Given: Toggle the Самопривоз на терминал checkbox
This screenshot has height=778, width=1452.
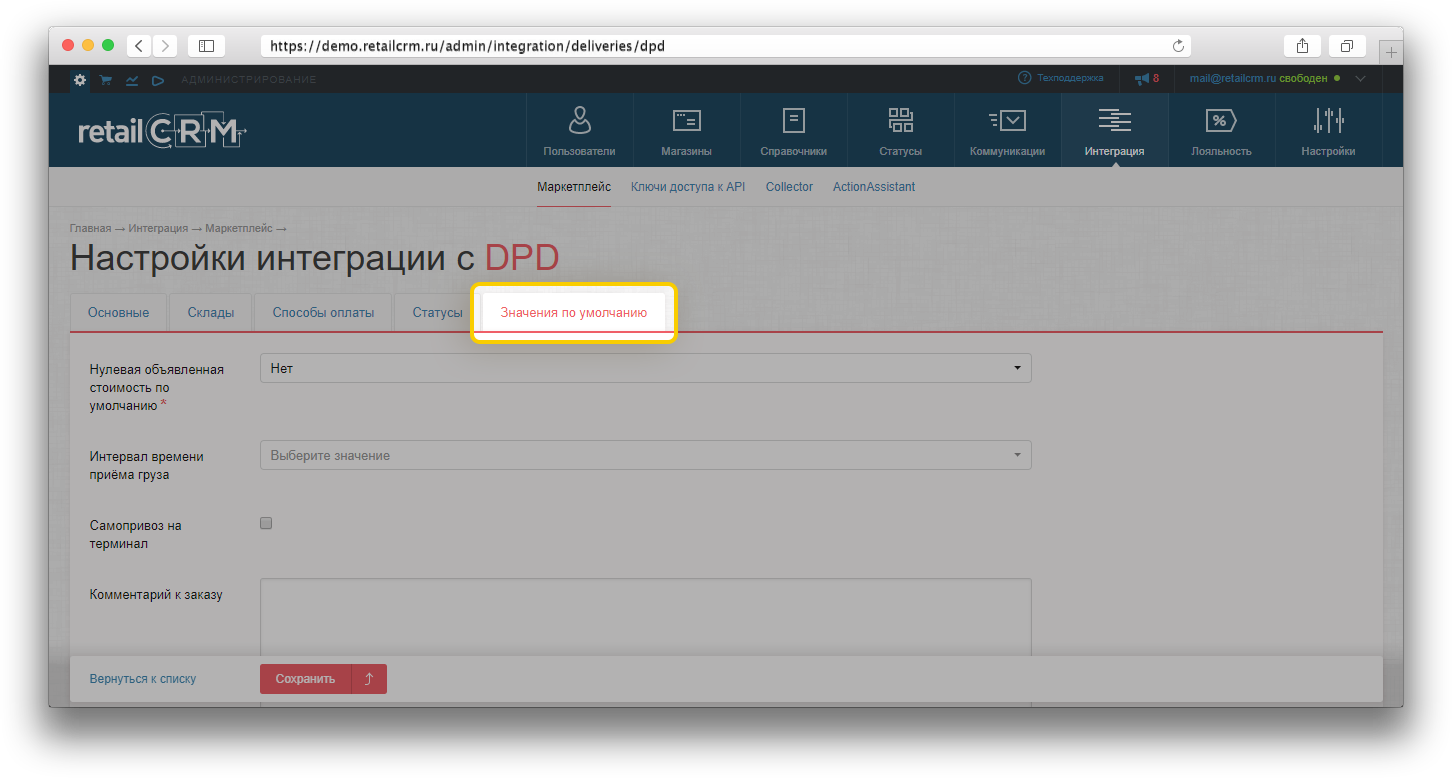Looking at the screenshot, I should [266, 523].
